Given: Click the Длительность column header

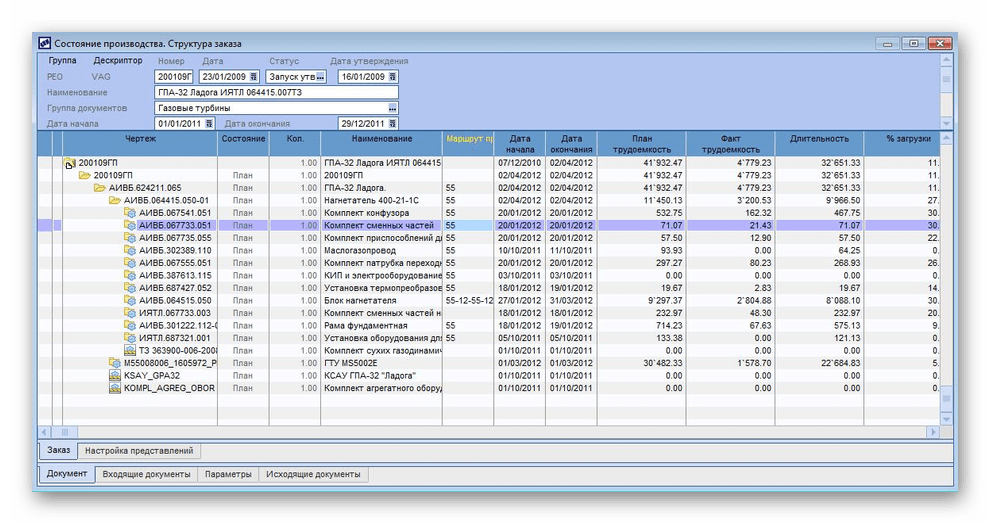Looking at the screenshot, I should [x=819, y=144].
